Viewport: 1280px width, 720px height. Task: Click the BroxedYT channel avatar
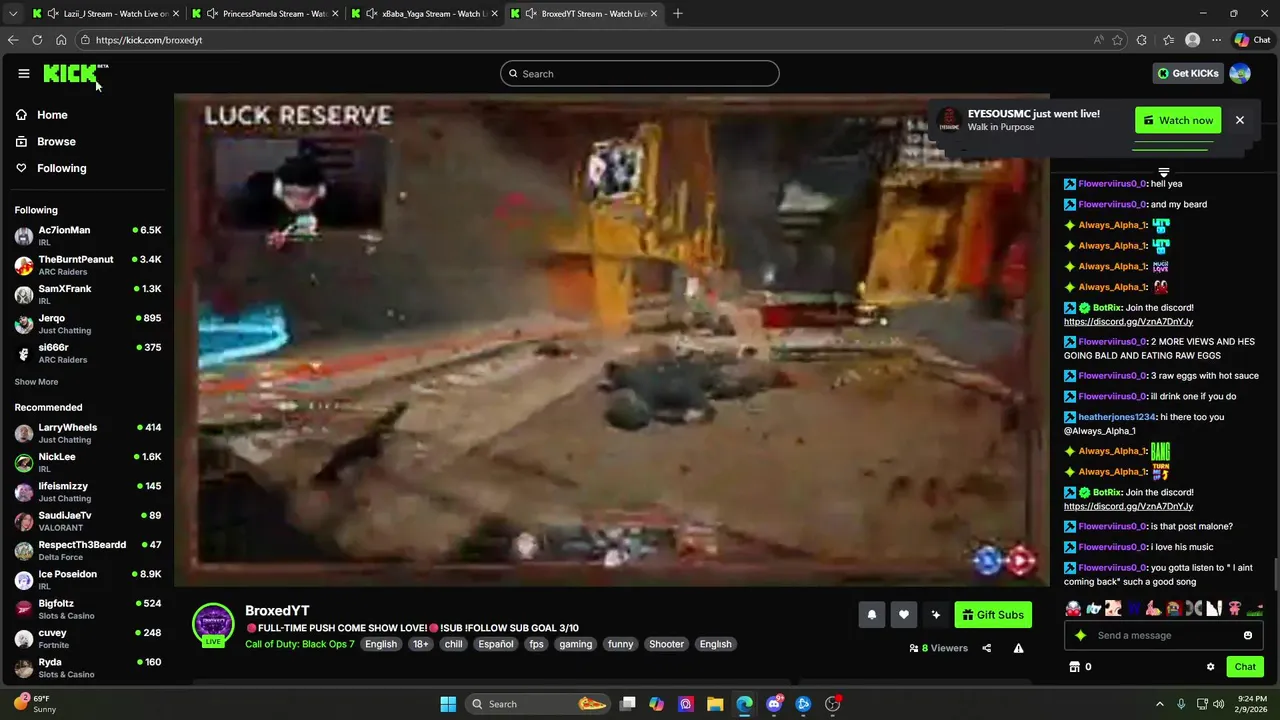213,624
